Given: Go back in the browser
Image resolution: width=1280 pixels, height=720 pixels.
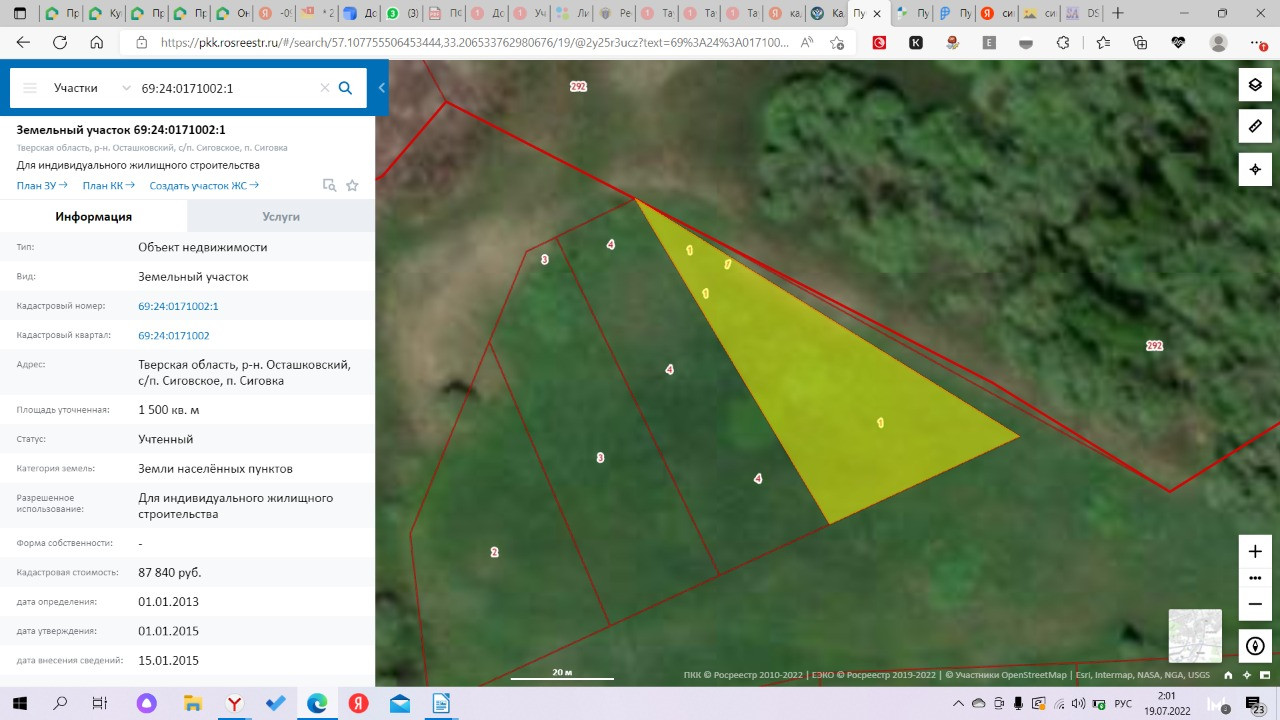Looking at the screenshot, I should tap(23, 43).
